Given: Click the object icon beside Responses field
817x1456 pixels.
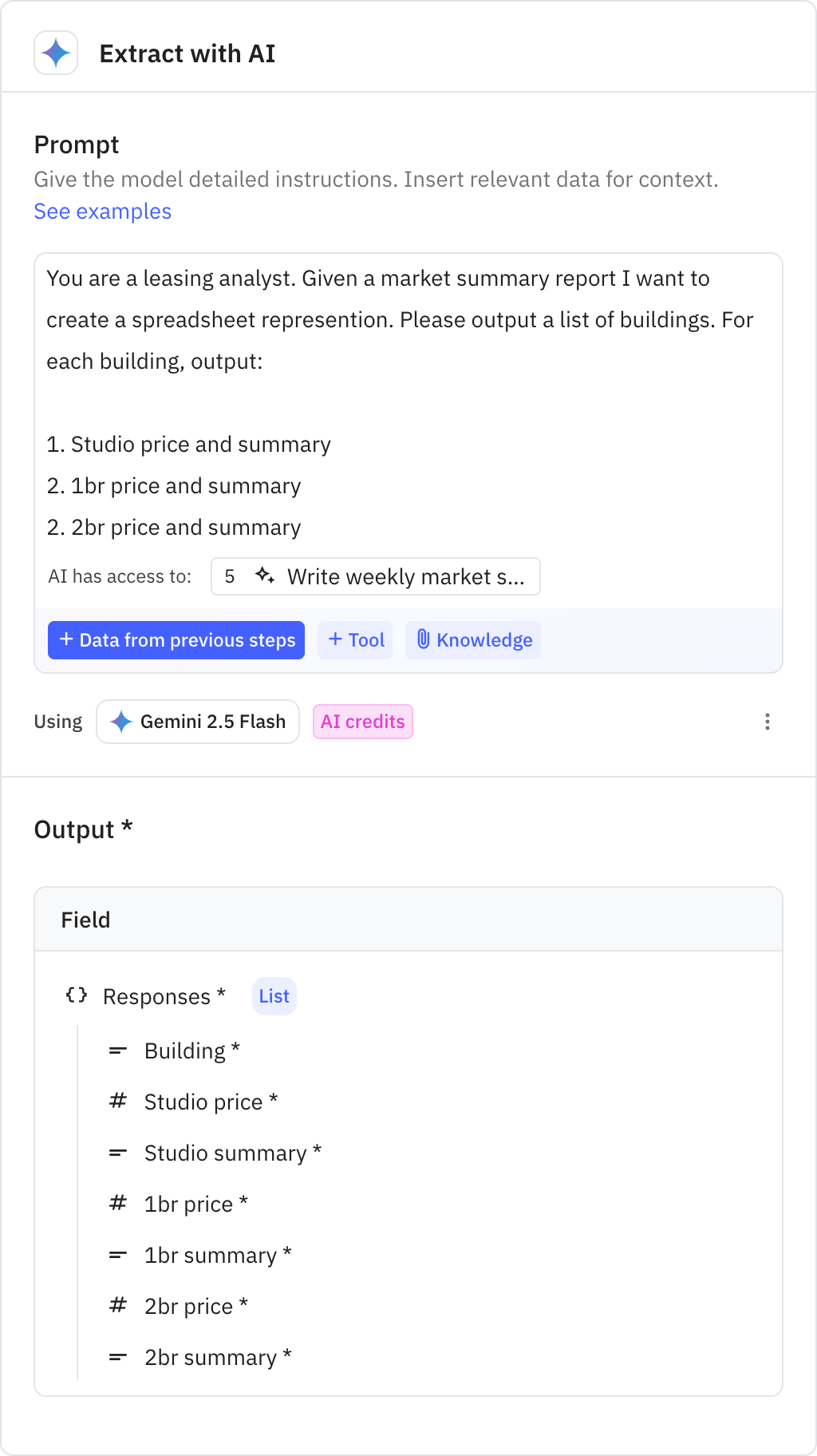Looking at the screenshot, I should click(76, 995).
